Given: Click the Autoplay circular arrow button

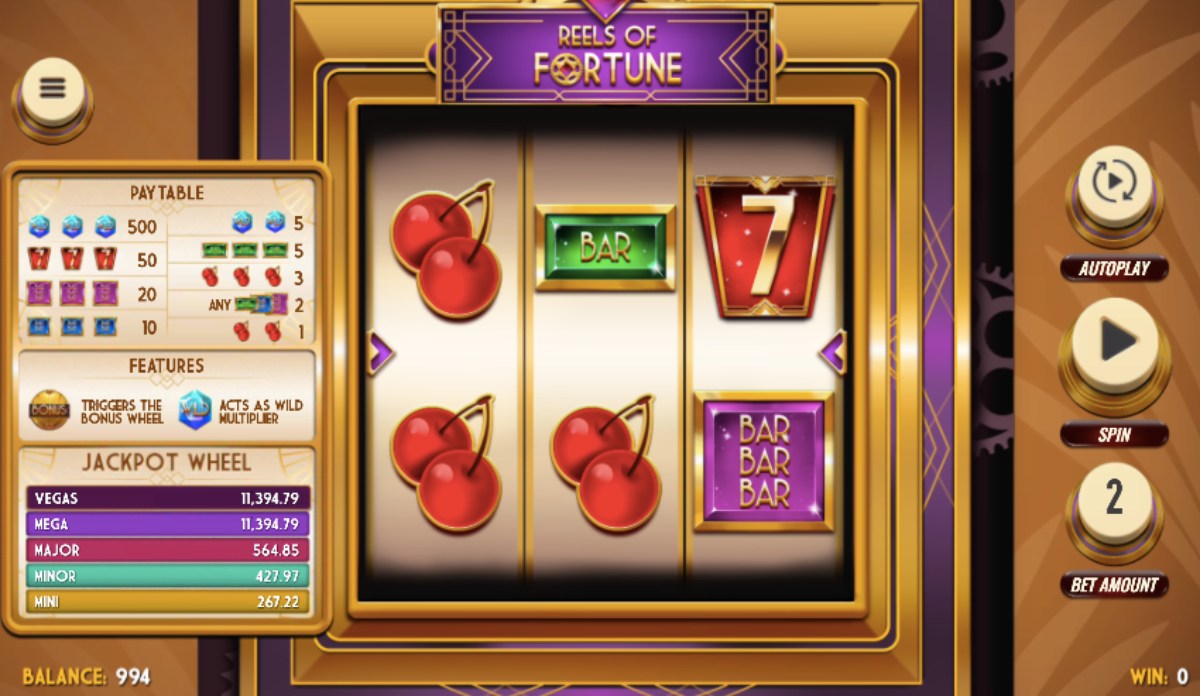Looking at the screenshot, I should [x=1114, y=187].
